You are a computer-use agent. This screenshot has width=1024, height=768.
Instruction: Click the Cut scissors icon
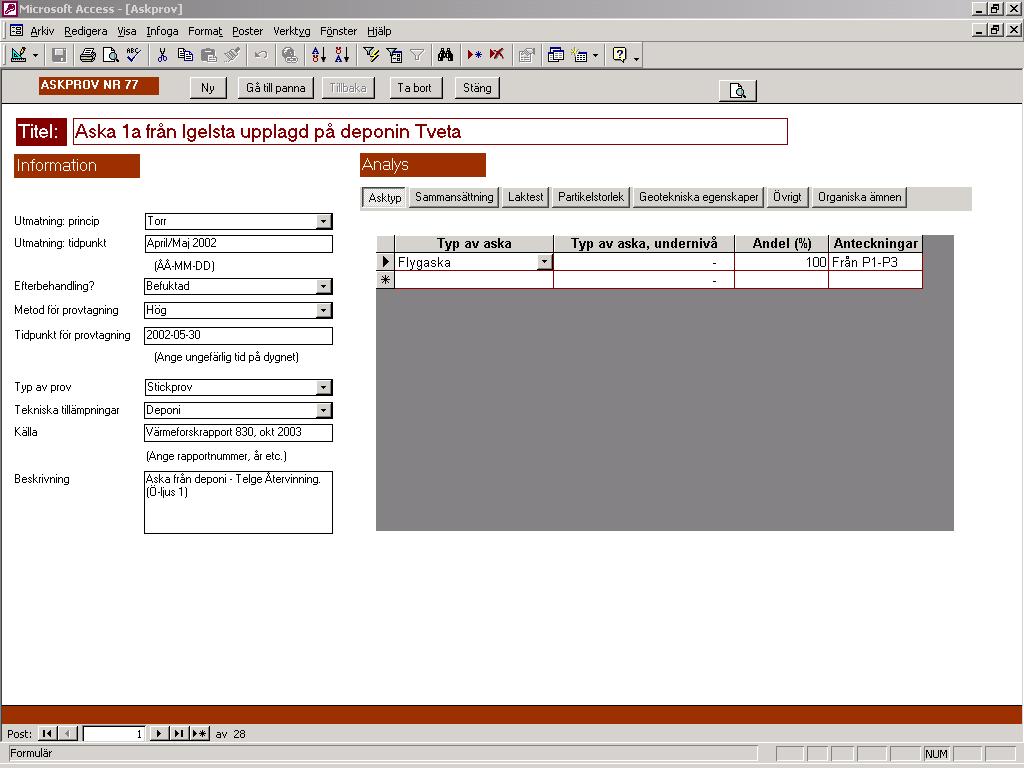click(x=162, y=55)
